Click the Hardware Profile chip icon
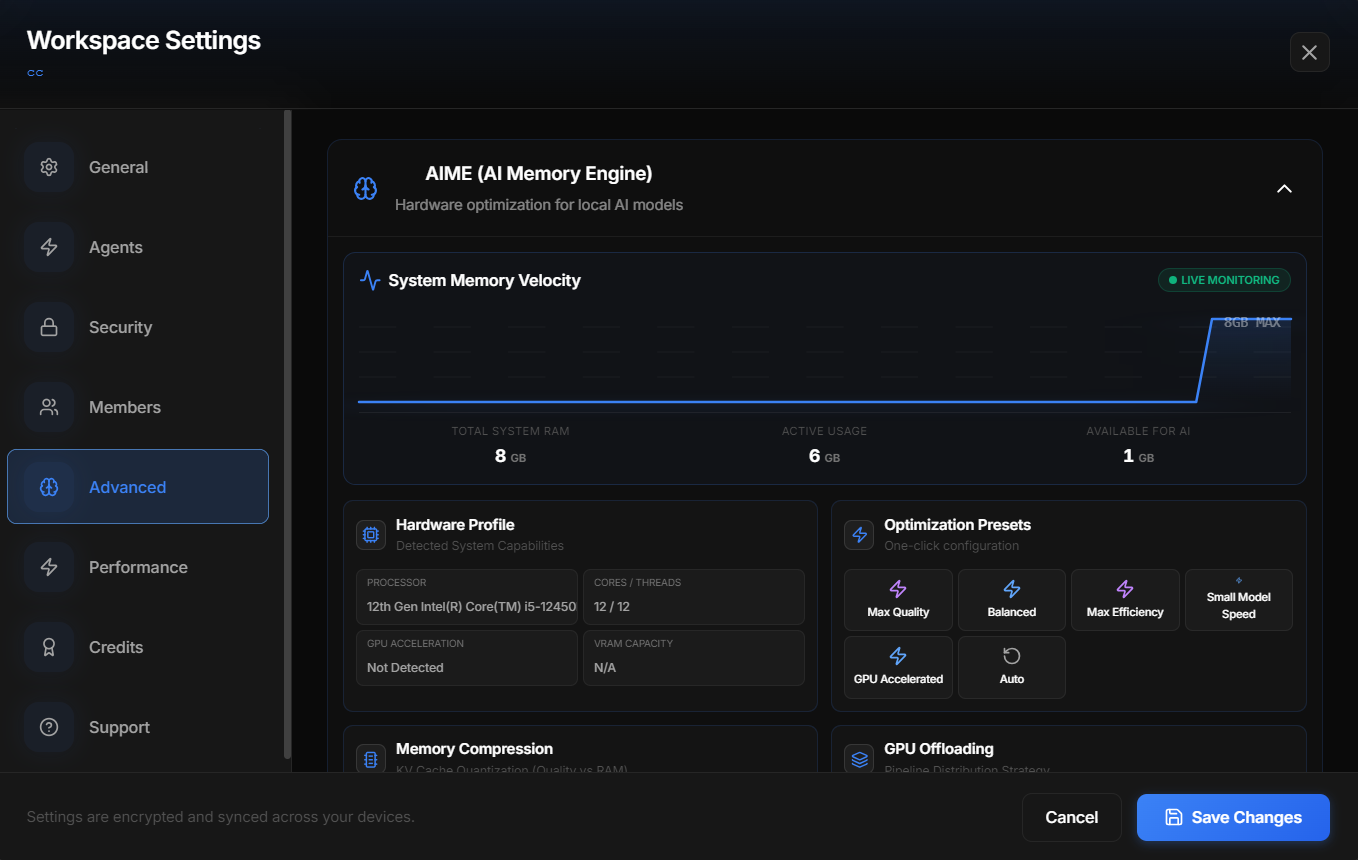The width and height of the screenshot is (1358, 860). (x=371, y=535)
